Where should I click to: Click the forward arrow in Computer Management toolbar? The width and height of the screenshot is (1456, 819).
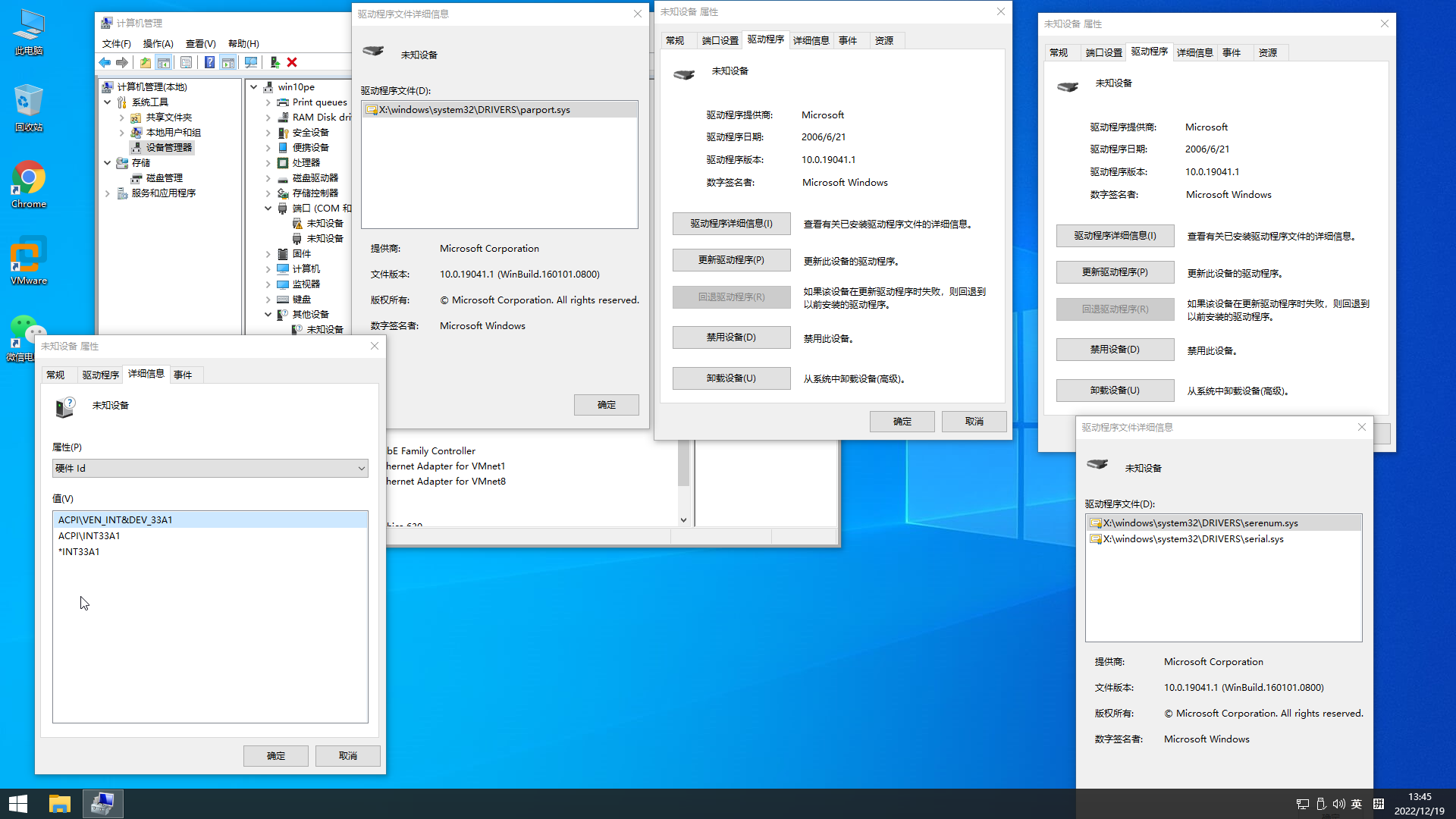(x=122, y=62)
